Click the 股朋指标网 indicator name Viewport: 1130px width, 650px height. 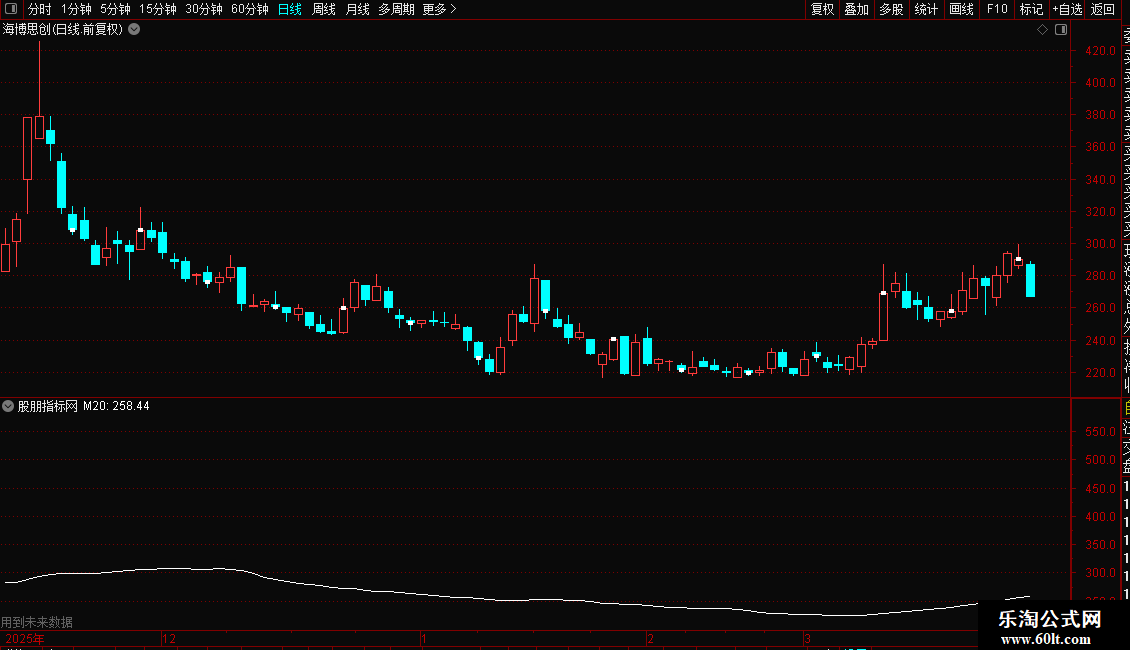tap(48, 406)
